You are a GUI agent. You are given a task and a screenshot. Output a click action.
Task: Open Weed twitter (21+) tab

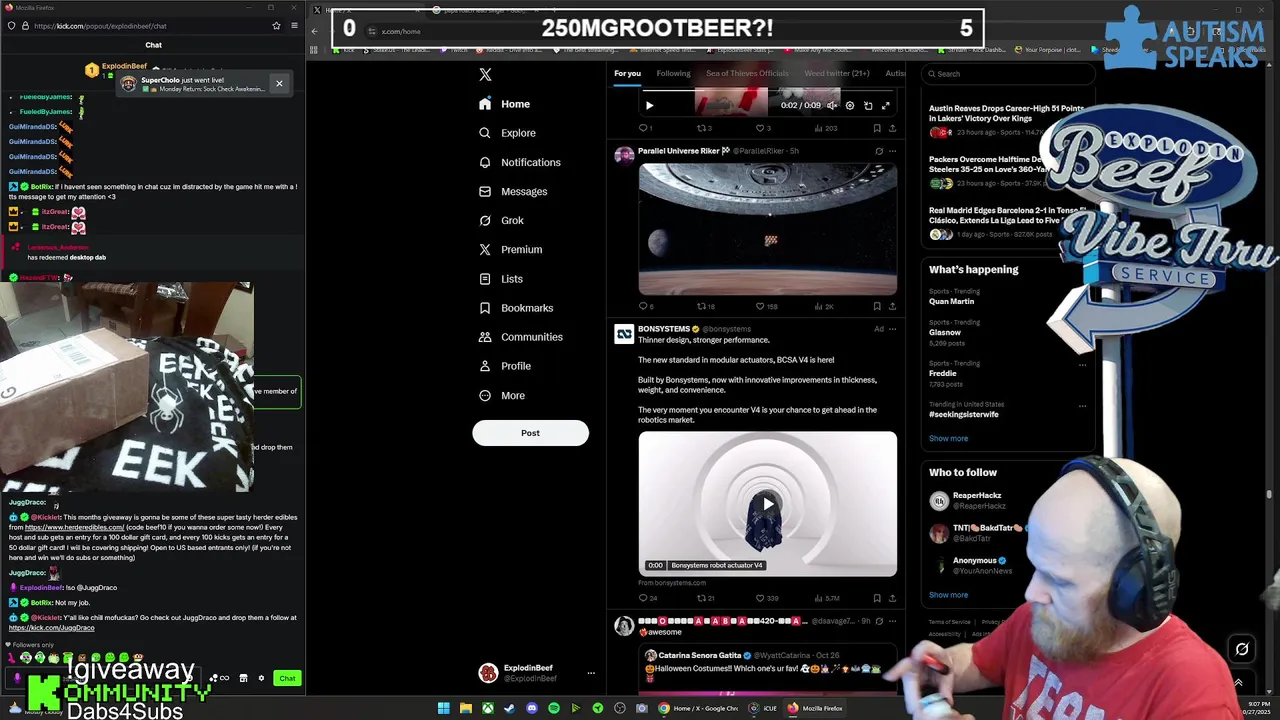pos(837,73)
